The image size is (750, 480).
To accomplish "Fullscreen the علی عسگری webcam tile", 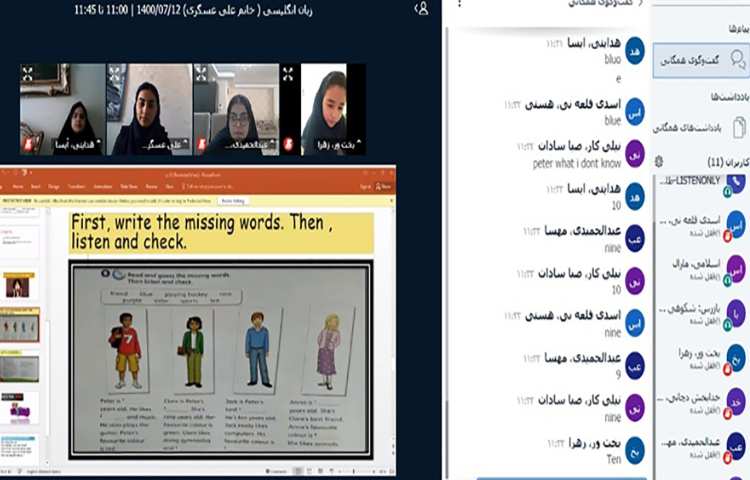I will [x=114, y=73].
